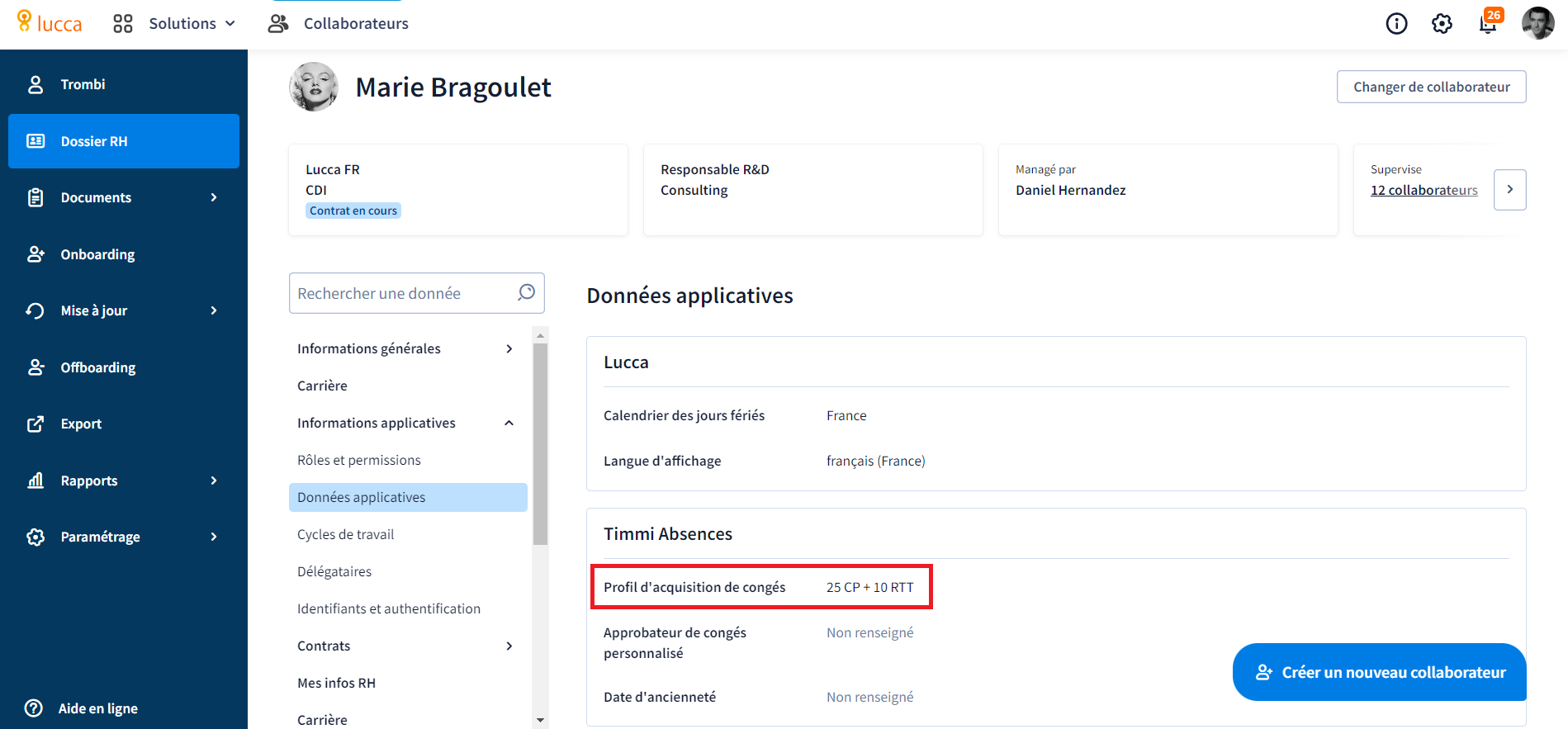Open the settings gear icon
1568x729 pixels.
click(1442, 24)
